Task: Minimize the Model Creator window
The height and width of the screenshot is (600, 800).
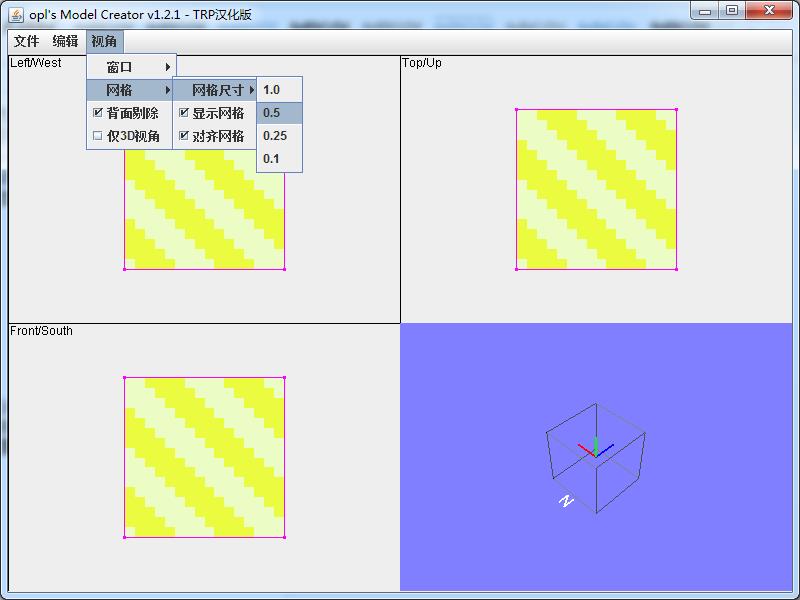Action: [x=706, y=11]
